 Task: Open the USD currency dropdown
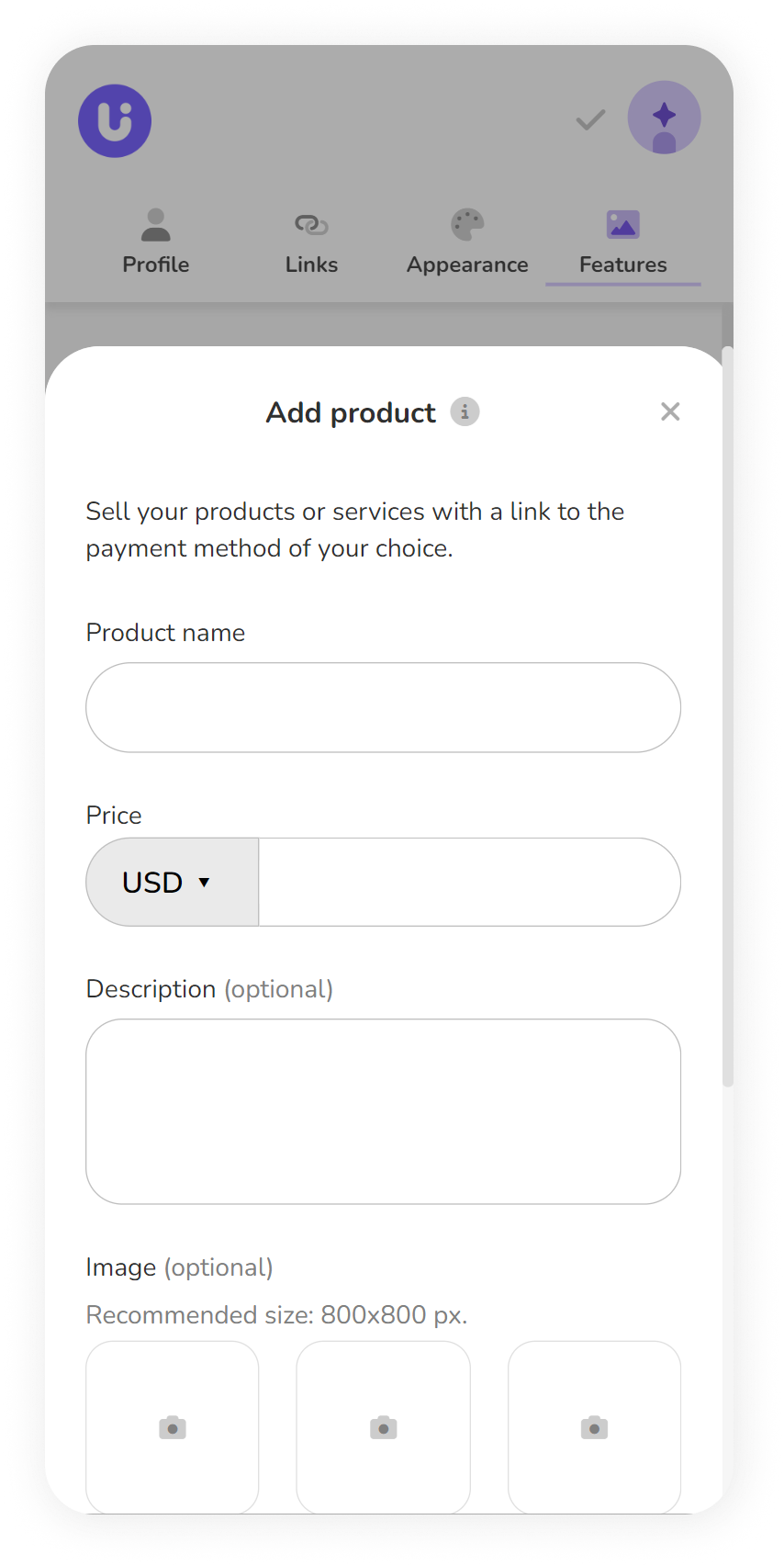tap(173, 882)
